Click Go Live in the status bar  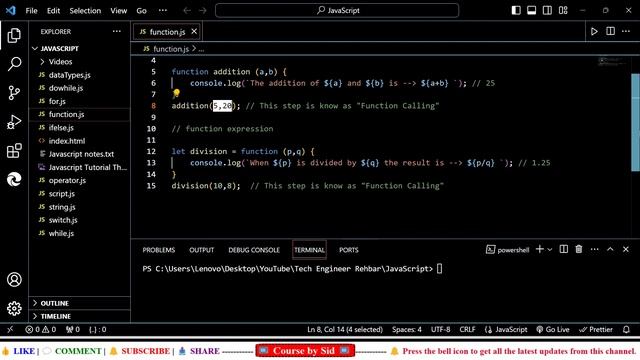[x=553, y=329]
